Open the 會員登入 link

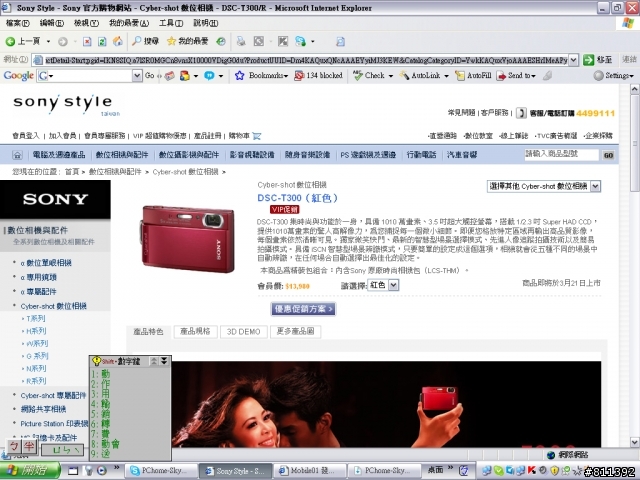[26, 136]
